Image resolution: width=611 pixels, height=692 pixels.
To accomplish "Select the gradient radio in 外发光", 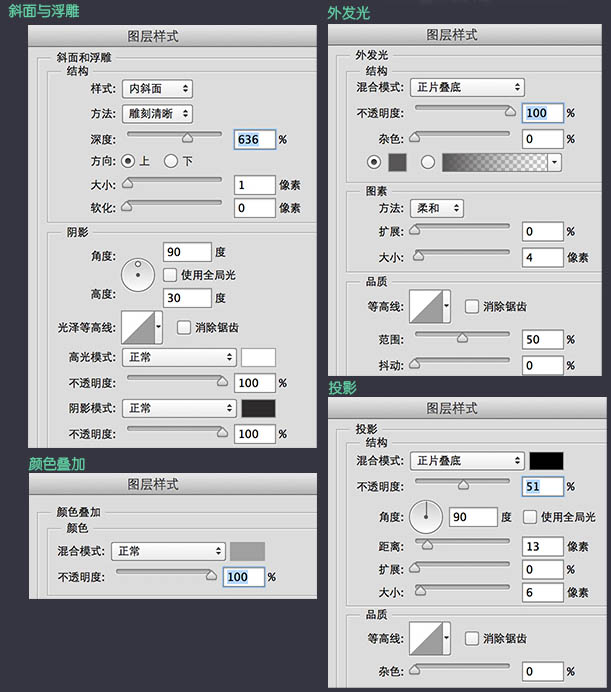I will click(x=427, y=162).
